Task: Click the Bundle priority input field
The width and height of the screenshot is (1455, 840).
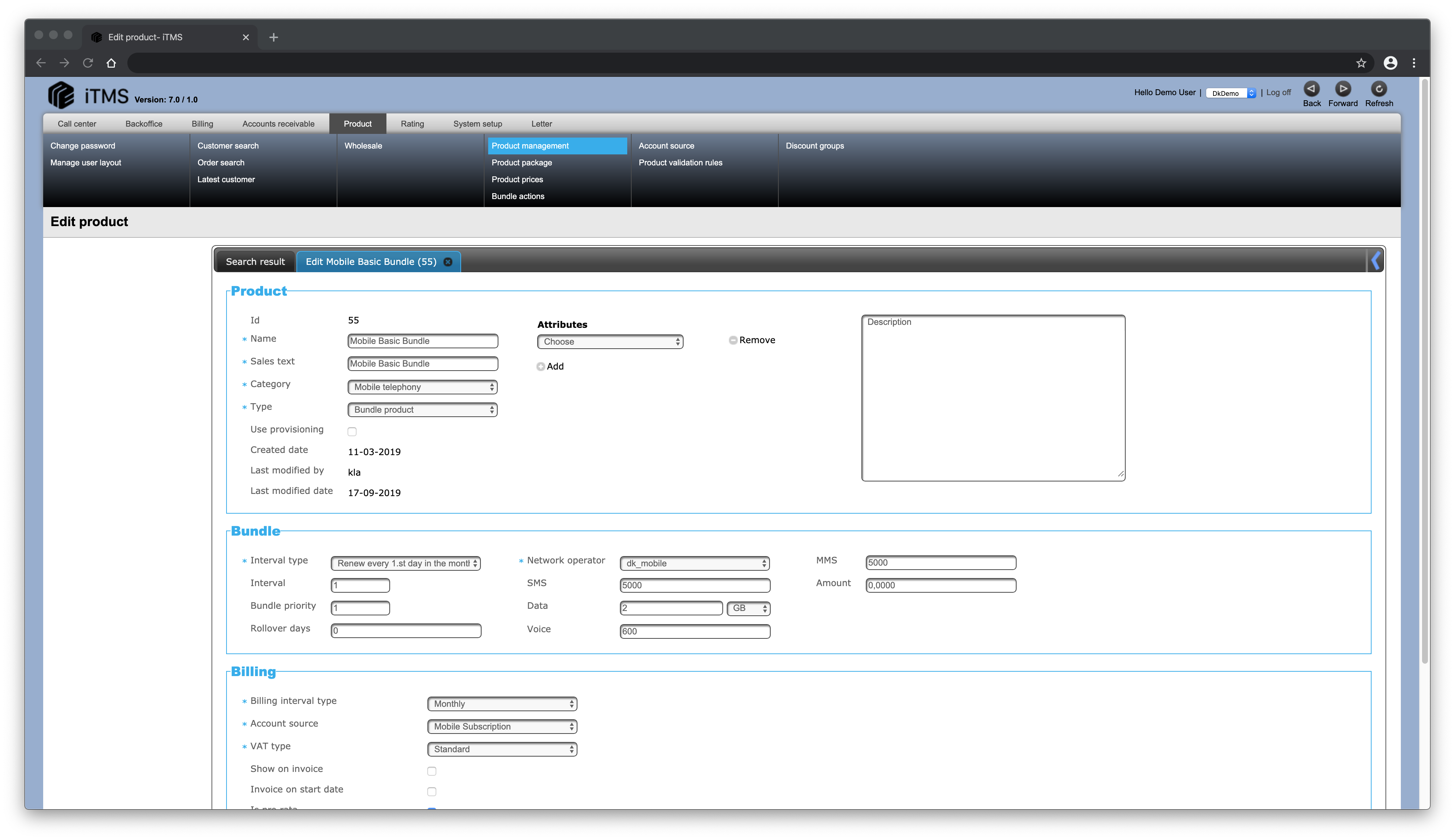Action: pyautogui.click(x=360, y=608)
